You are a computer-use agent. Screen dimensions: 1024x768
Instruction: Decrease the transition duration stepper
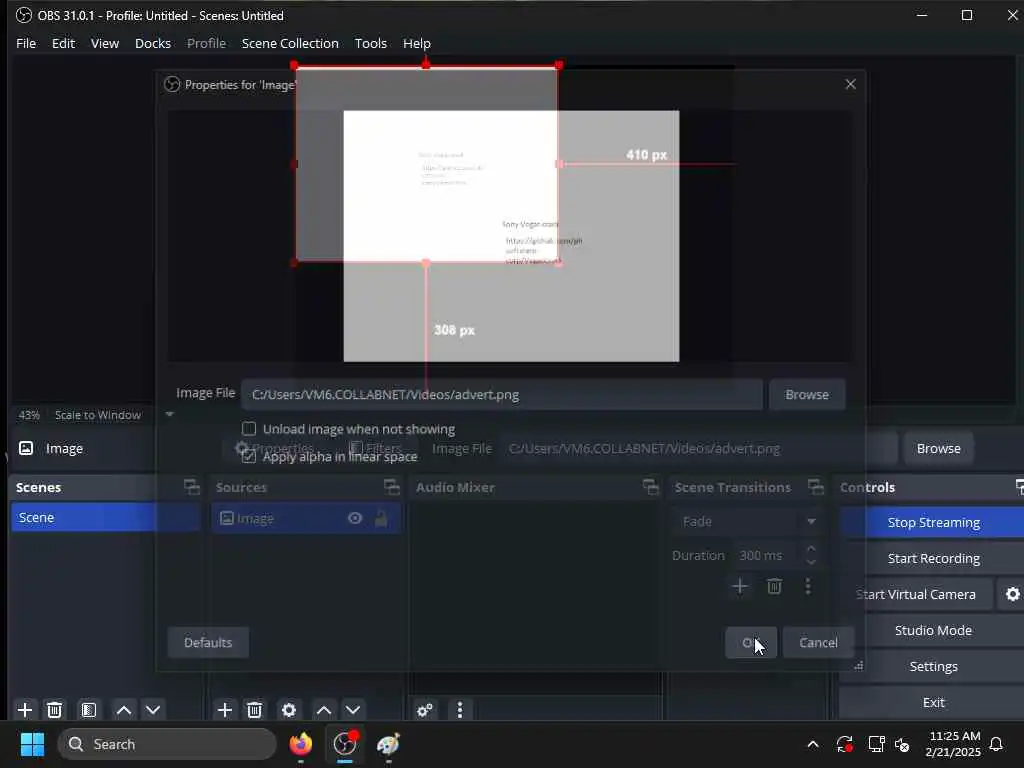coord(811,562)
